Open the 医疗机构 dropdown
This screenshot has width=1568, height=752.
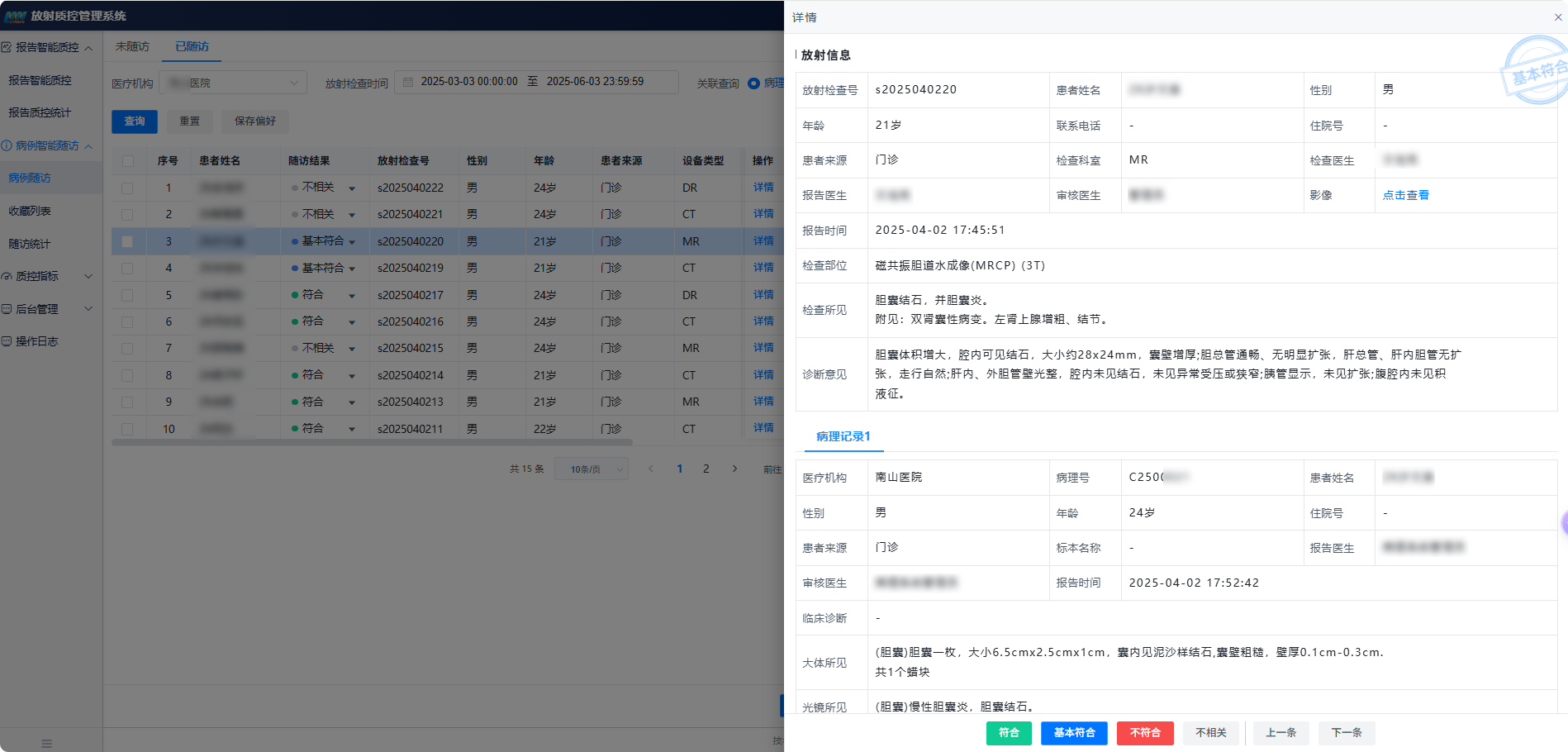[x=233, y=83]
